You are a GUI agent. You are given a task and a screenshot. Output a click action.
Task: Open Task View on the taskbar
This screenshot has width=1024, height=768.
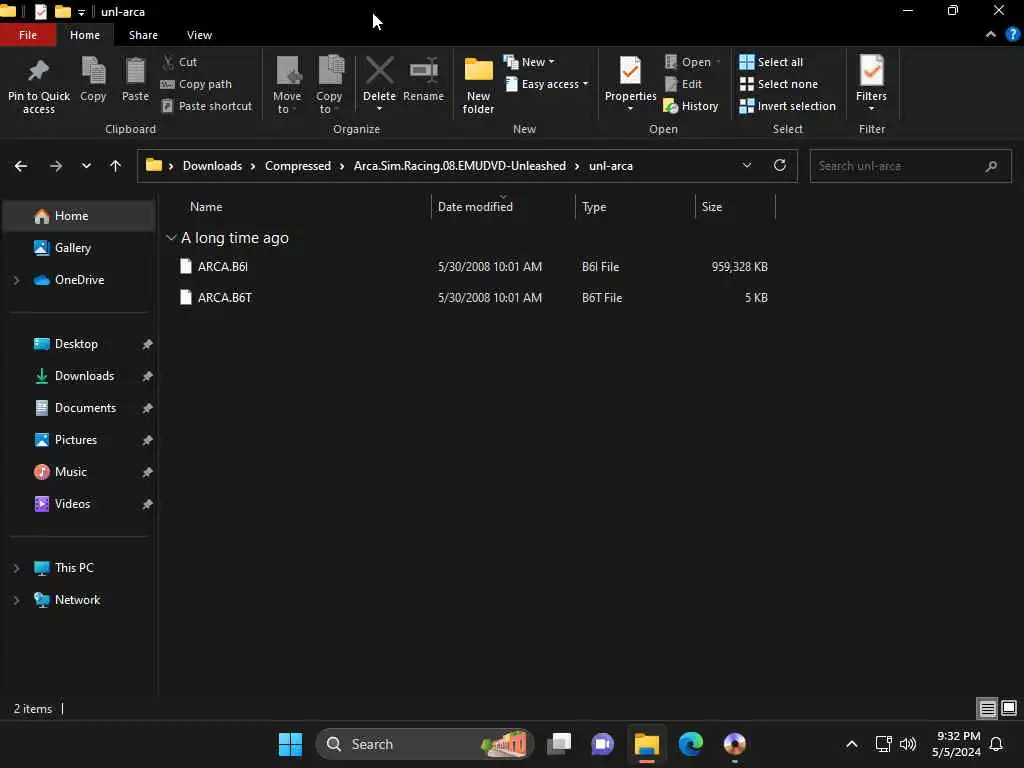click(x=559, y=744)
